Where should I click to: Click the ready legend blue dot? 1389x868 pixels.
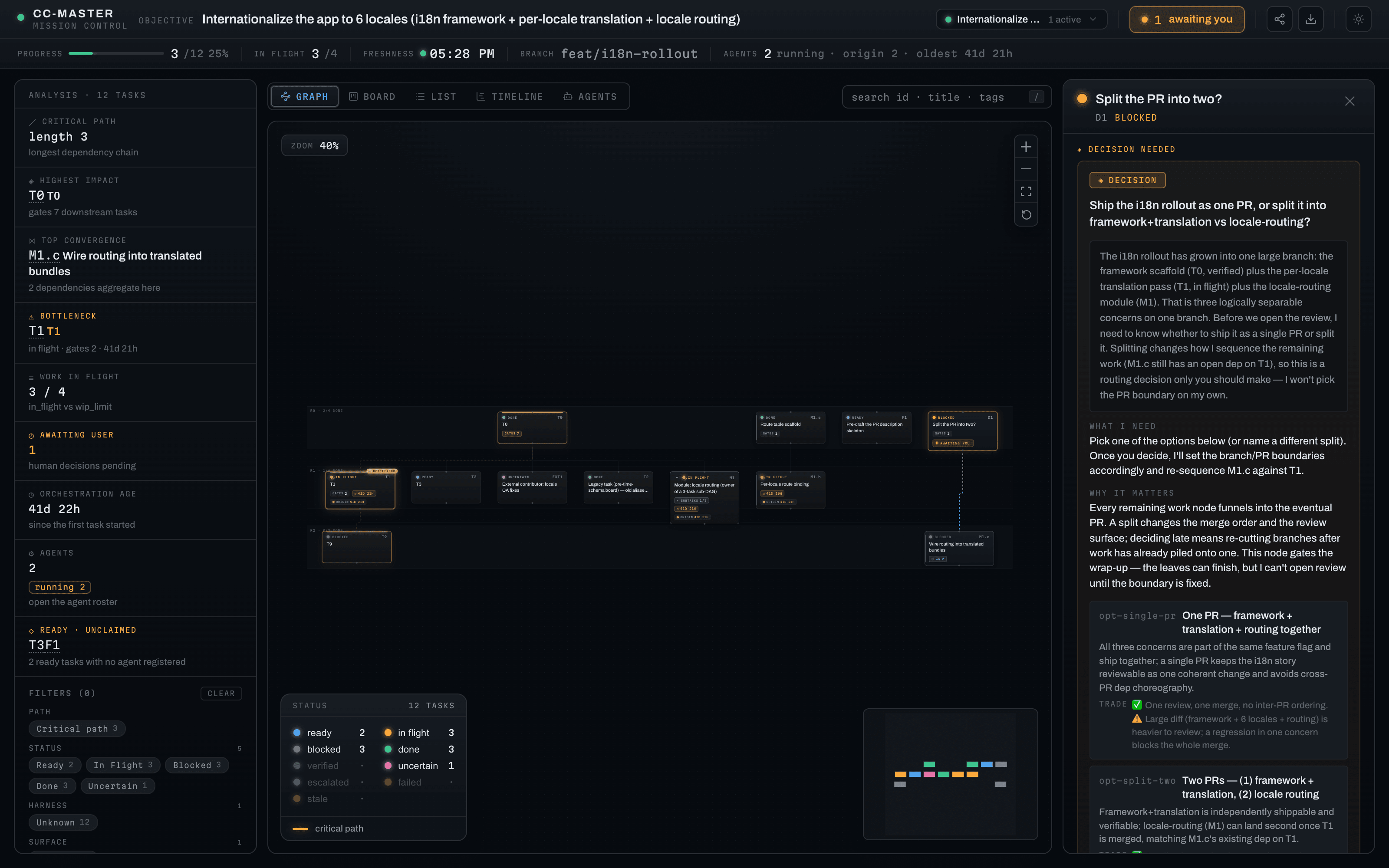297,733
